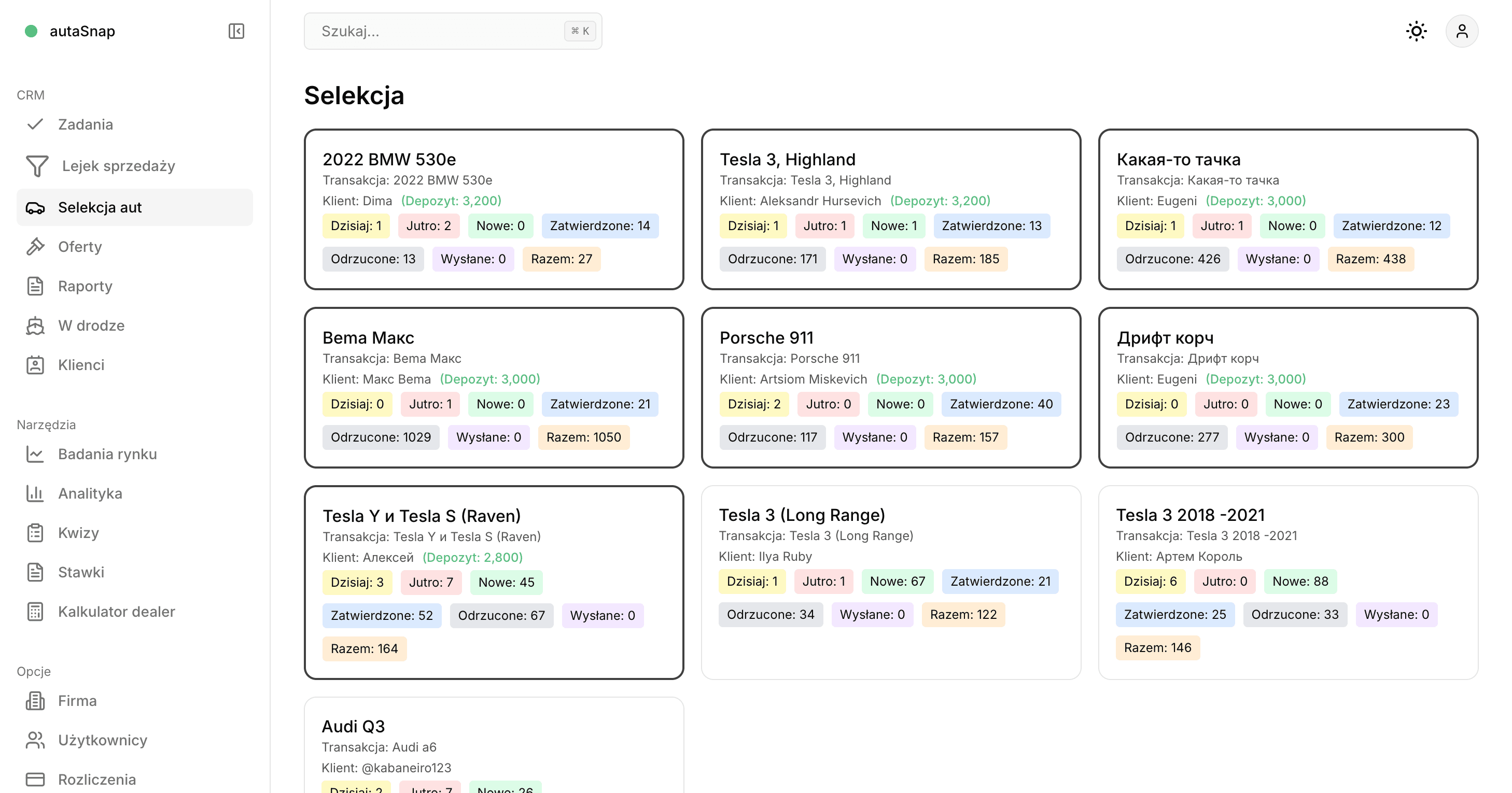Click Nowe: 67 on Tesla 3 Long Range card
1512x793 pixels.
click(898, 581)
